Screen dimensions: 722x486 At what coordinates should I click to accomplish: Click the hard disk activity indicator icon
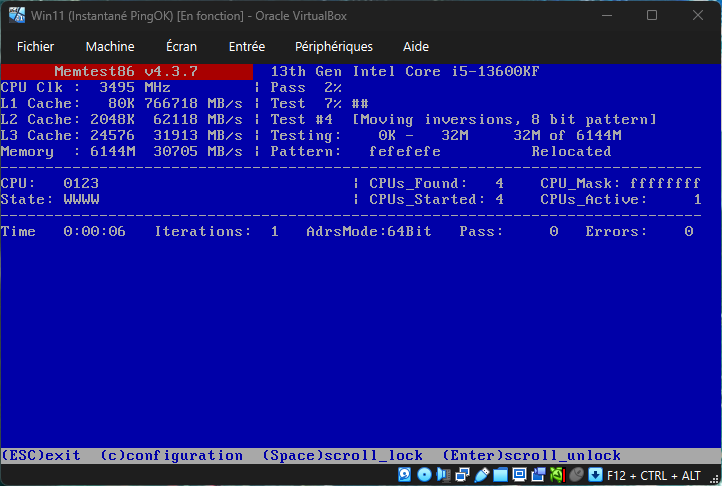point(404,475)
